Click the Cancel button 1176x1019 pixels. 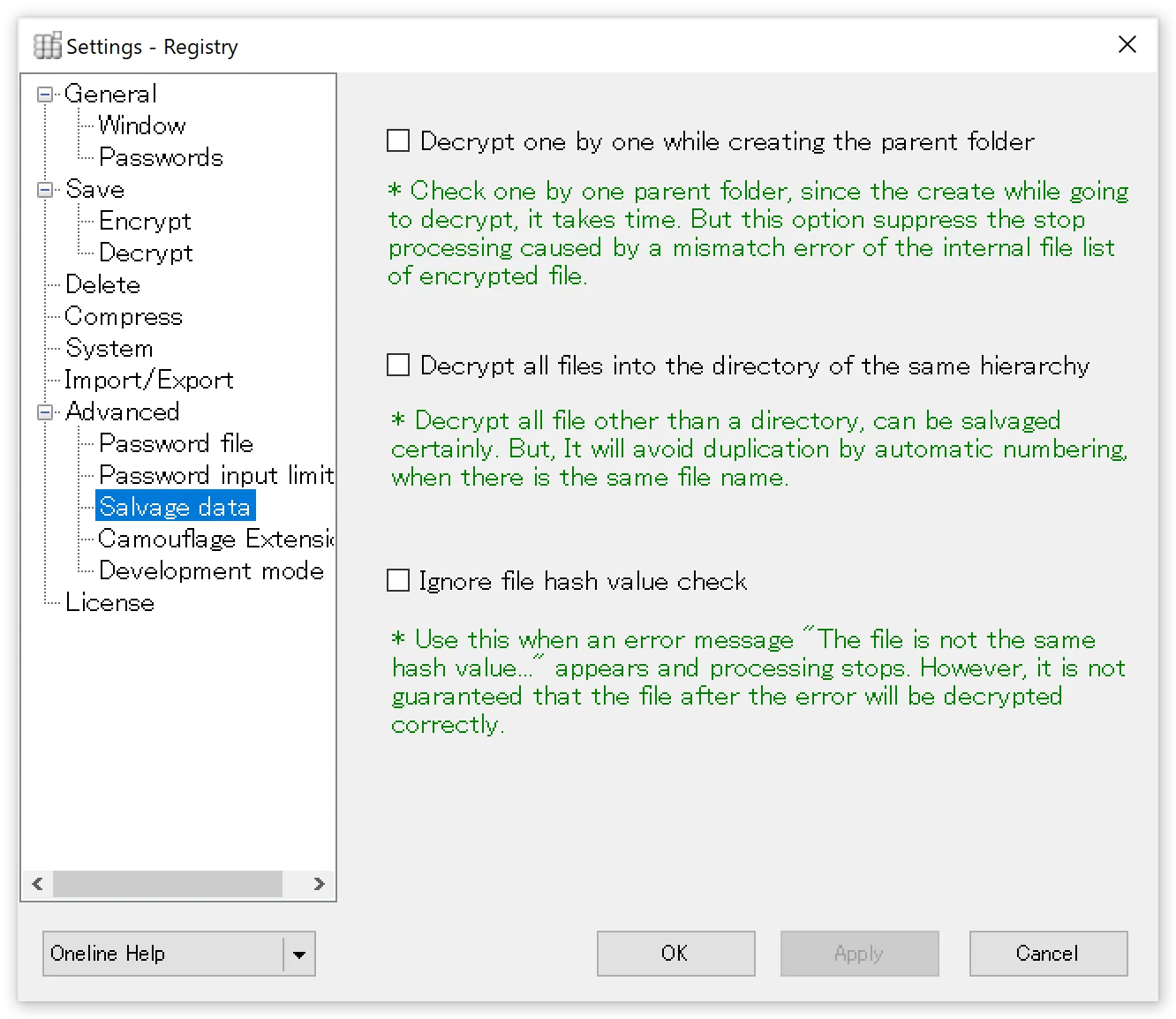[x=1048, y=954]
